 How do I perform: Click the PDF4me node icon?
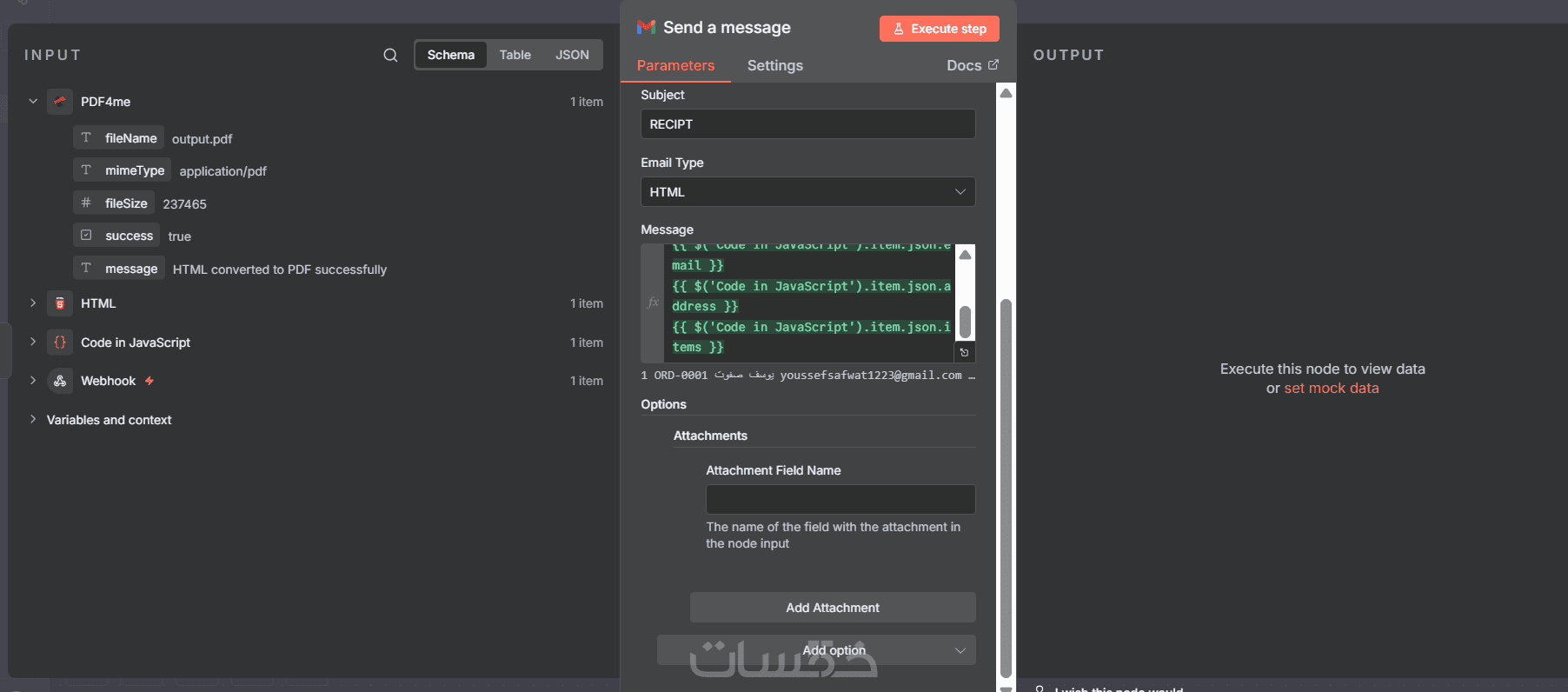[60, 102]
